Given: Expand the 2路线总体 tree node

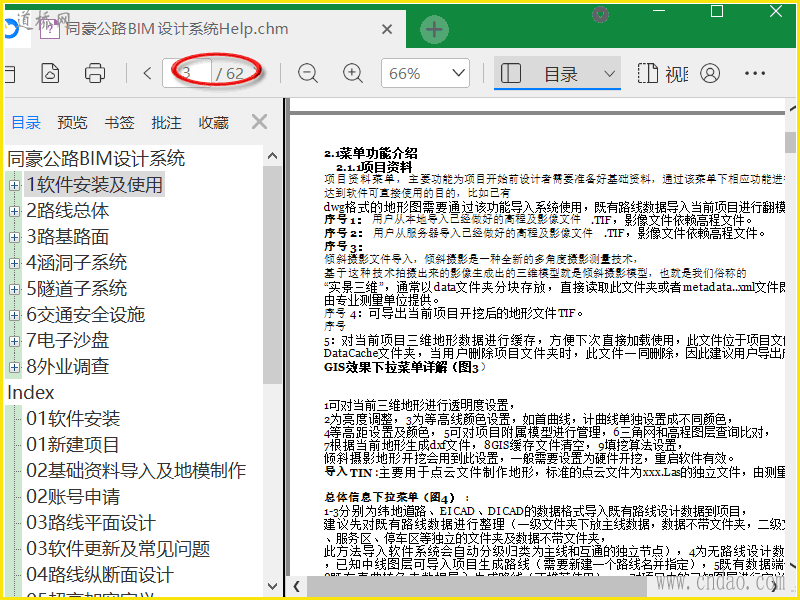Looking at the screenshot, I should [x=14, y=211].
